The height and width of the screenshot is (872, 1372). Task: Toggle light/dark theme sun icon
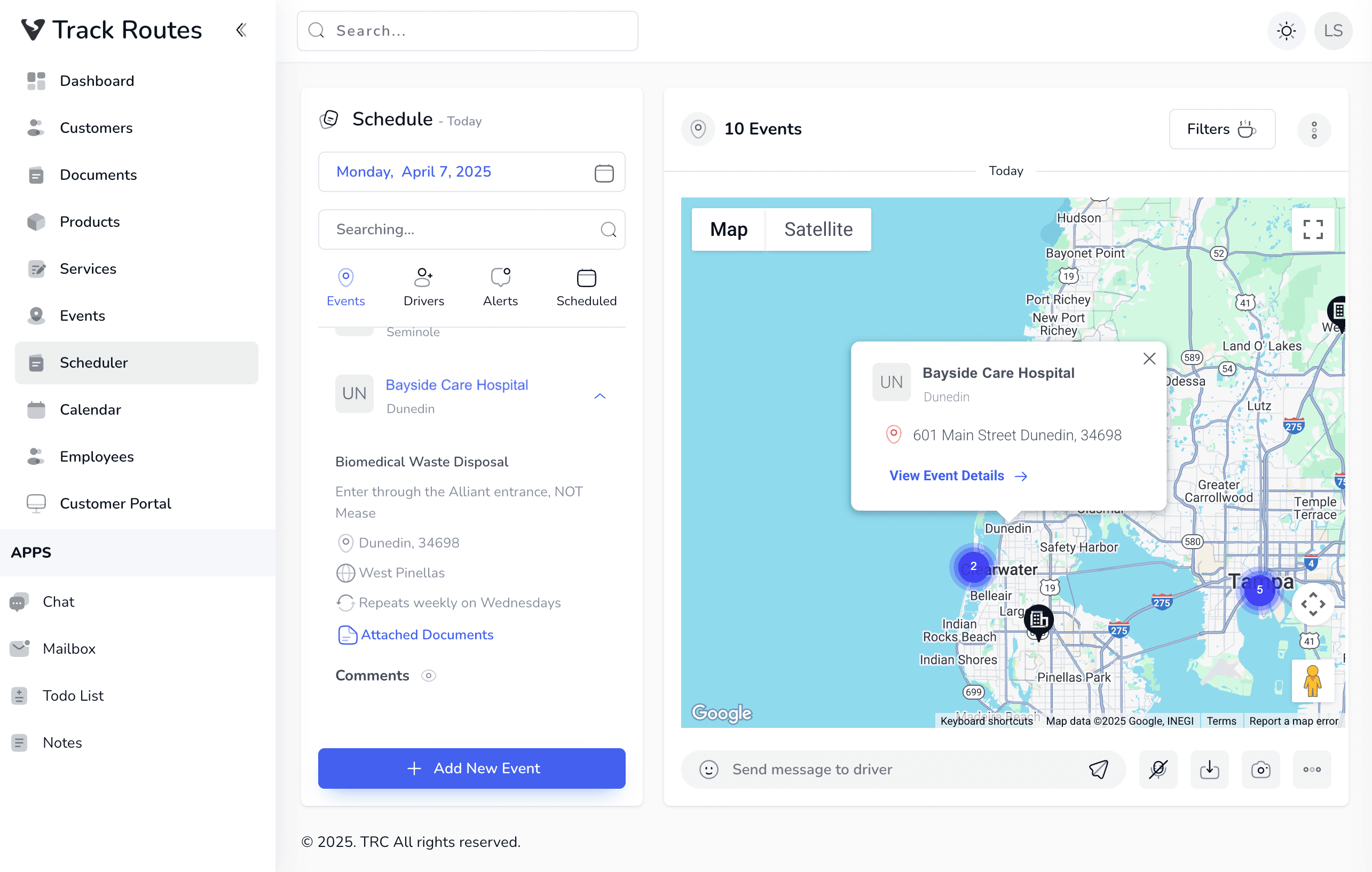click(1286, 31)
